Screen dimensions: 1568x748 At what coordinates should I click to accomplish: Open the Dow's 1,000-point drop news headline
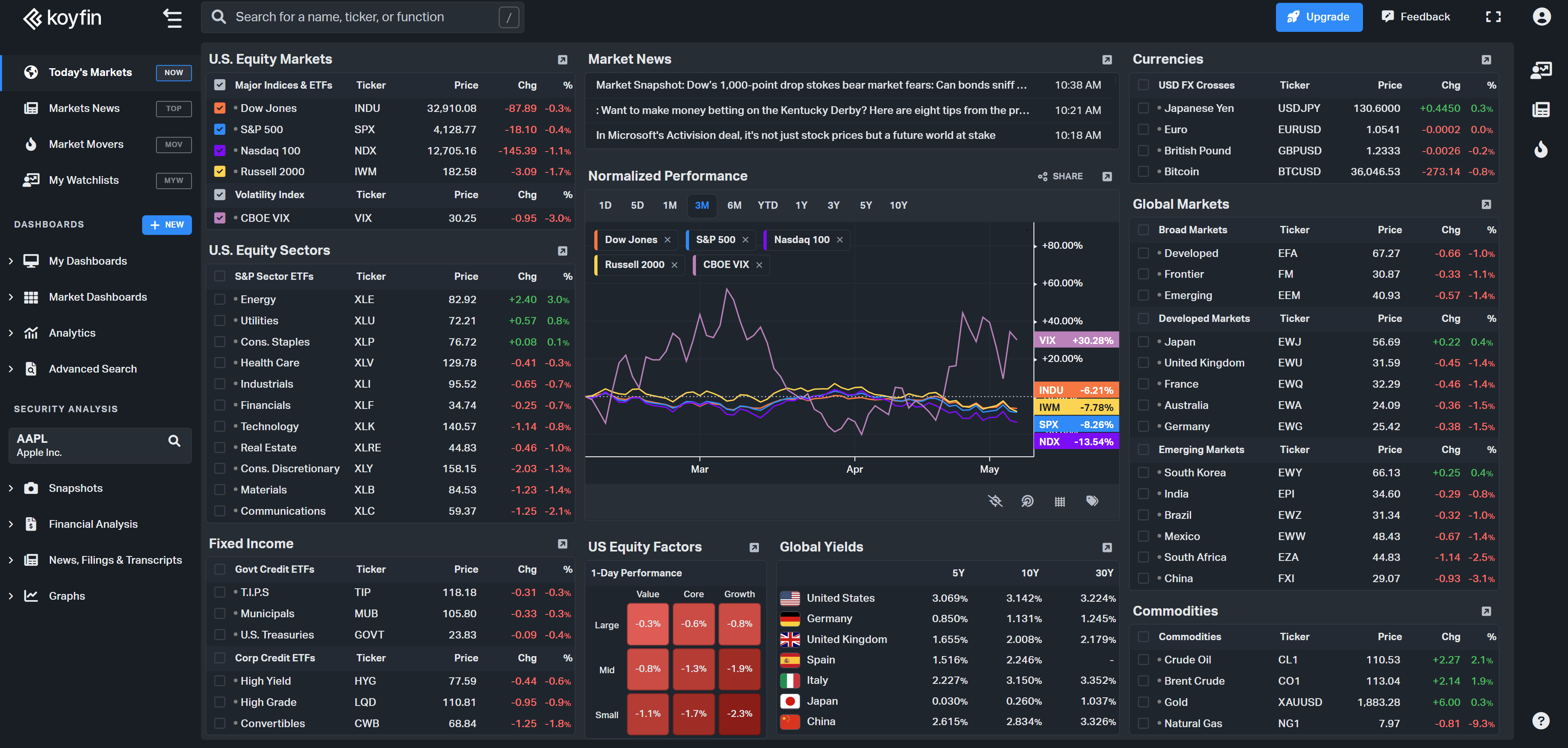[x=811, y=85]
